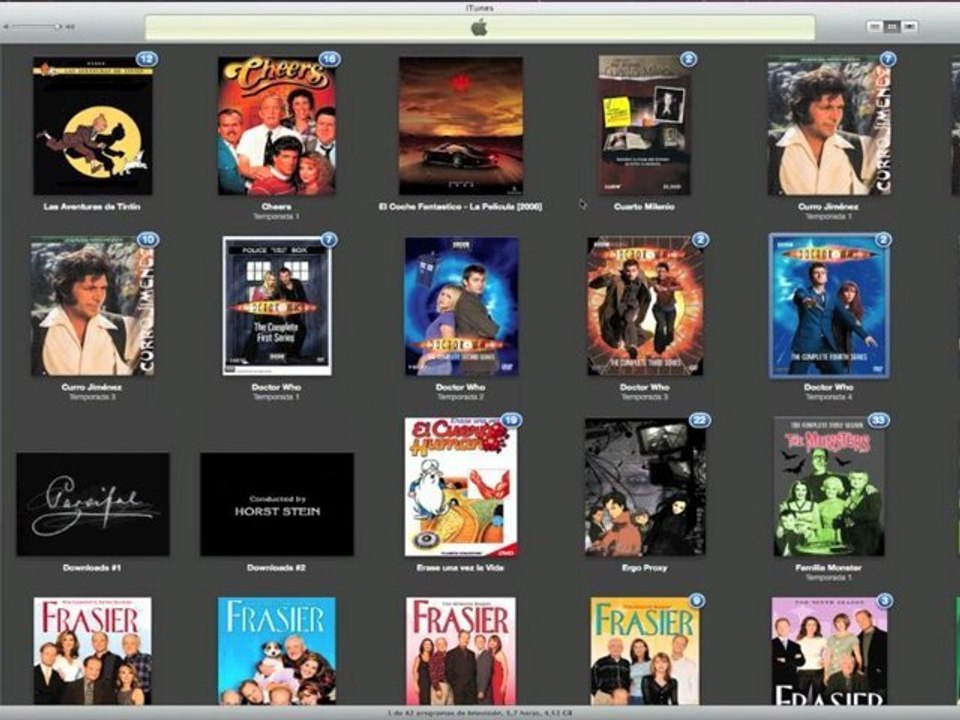Open the highlighted Doctor Who Temporada 4 cover
Viewport: 960px width, 720px height.
click(829, 306)
